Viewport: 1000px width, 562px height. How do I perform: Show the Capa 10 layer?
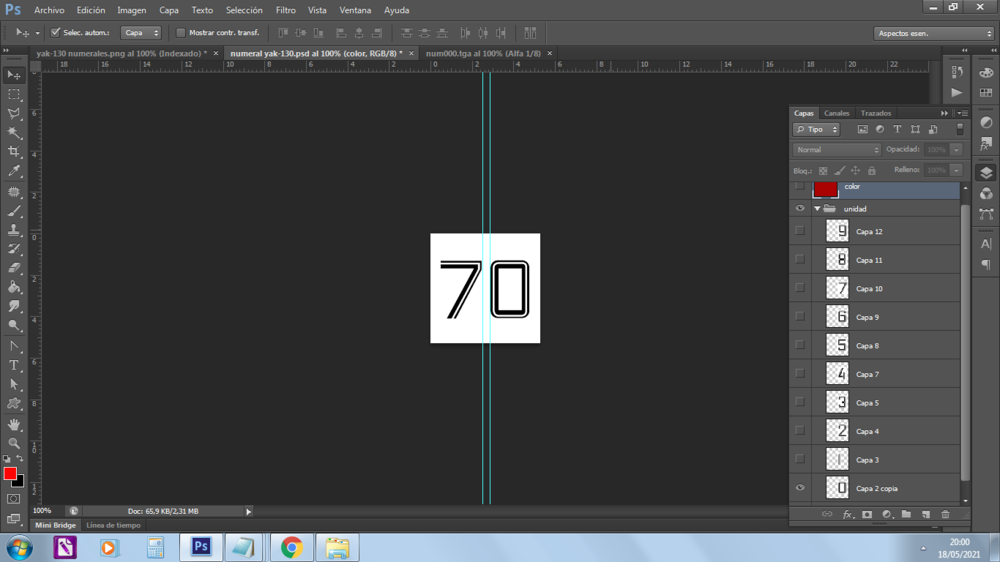pos(800,288)
